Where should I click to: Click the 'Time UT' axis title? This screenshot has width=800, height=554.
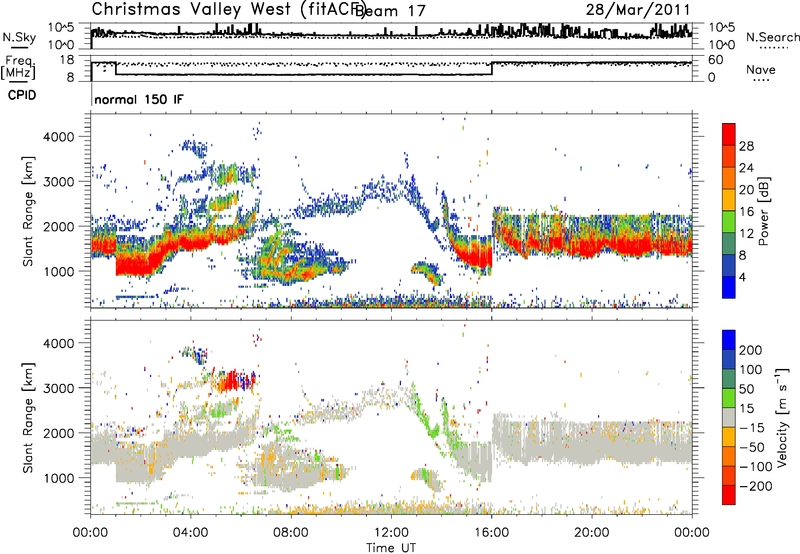[391, 548]
